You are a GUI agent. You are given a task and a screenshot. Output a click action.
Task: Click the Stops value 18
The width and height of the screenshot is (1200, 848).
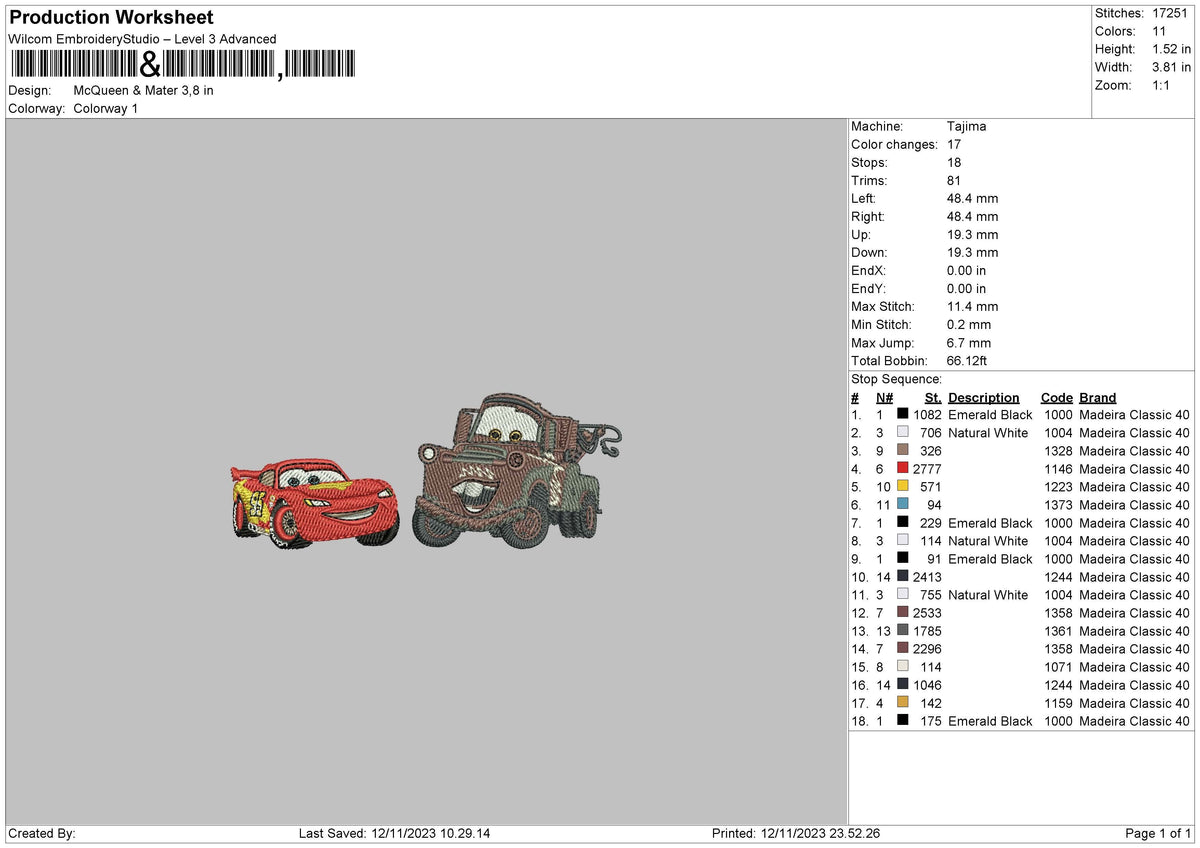click(954, 163)
